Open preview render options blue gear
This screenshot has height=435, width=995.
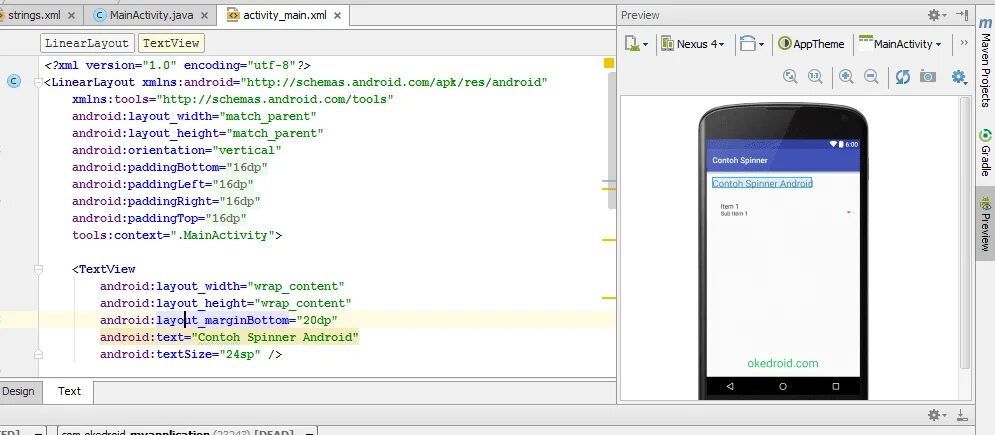pos(959,77)
